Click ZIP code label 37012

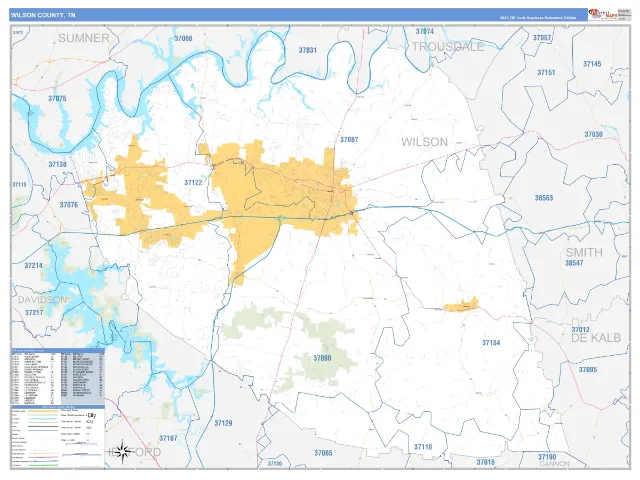point(580,329)
